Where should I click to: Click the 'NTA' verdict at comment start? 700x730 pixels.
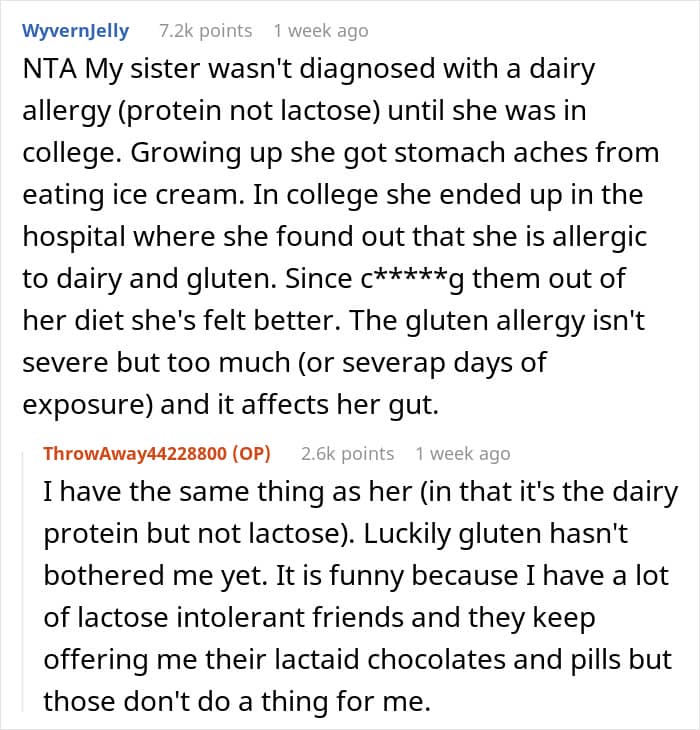point(49,69)
